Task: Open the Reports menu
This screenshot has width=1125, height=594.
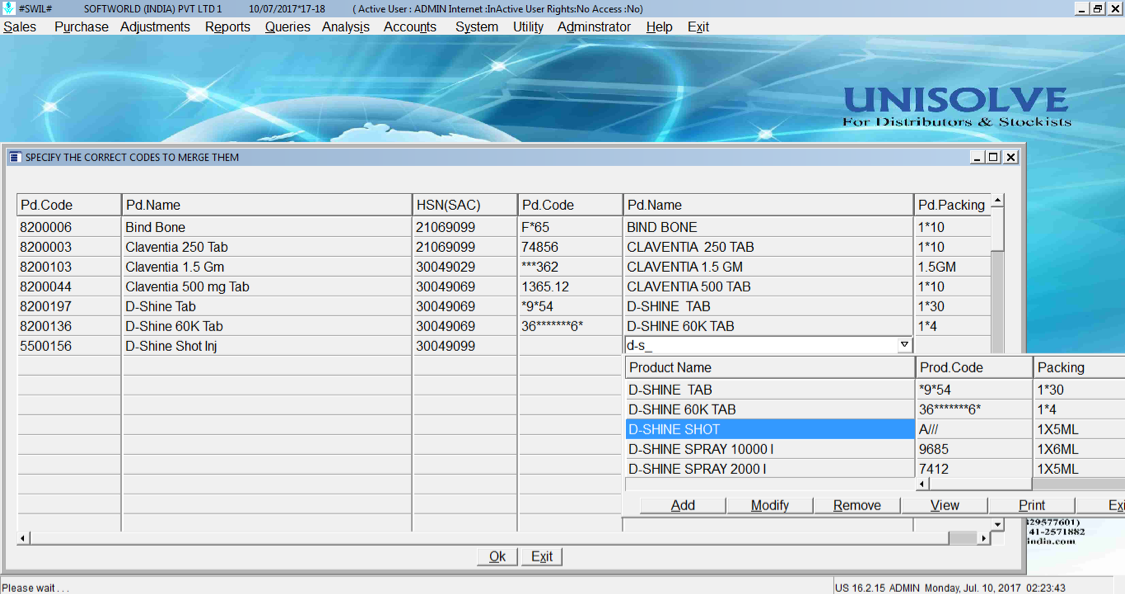Action: pyautogui.click(x=227, y=27)
